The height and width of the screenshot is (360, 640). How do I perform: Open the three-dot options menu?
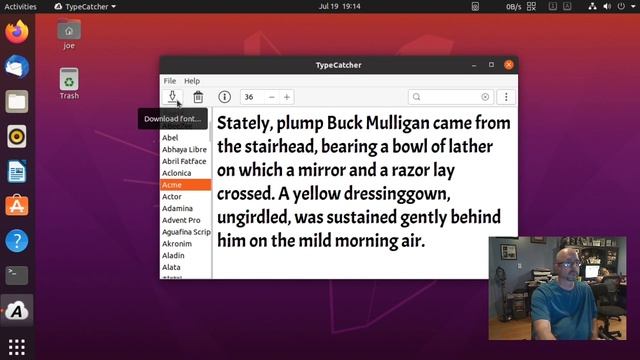click(506, 97)
